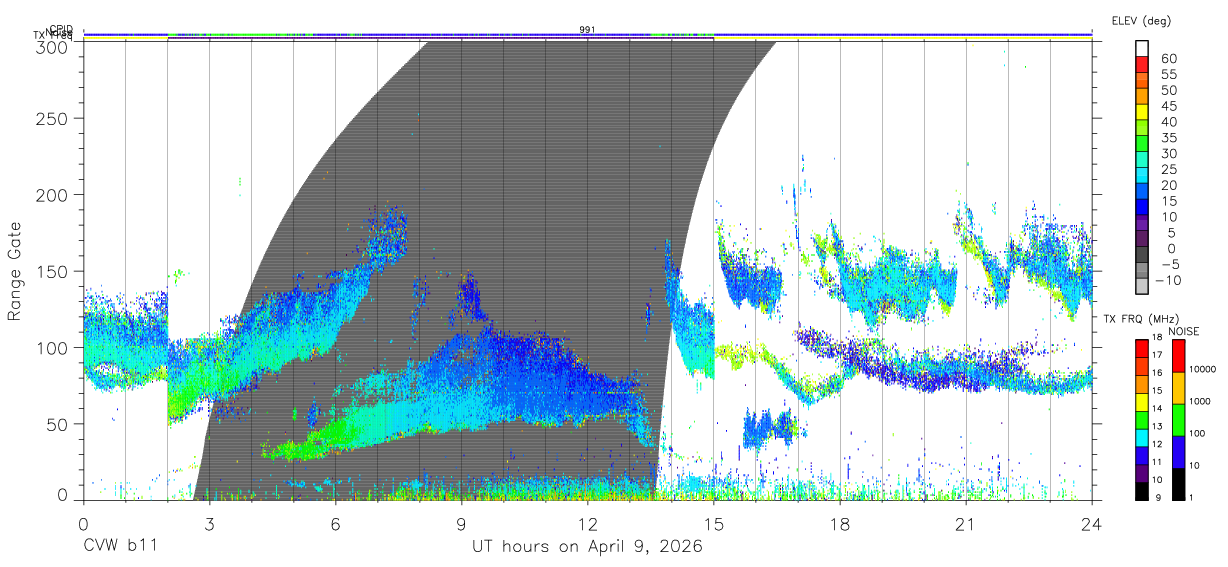
Task: Select the 'TX FRQ (MHz)' legend title
Action: click(x=1139, y=319)
